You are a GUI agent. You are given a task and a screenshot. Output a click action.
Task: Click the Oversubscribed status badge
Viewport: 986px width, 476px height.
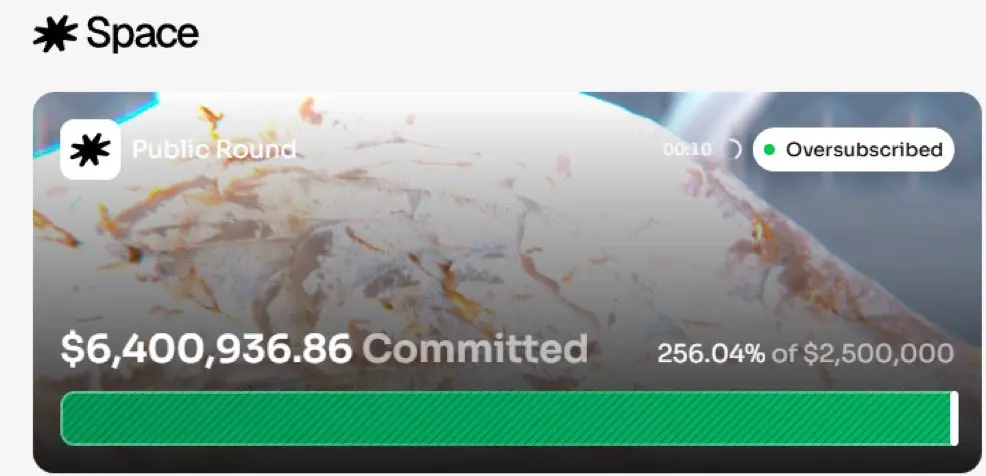point(853,150)
